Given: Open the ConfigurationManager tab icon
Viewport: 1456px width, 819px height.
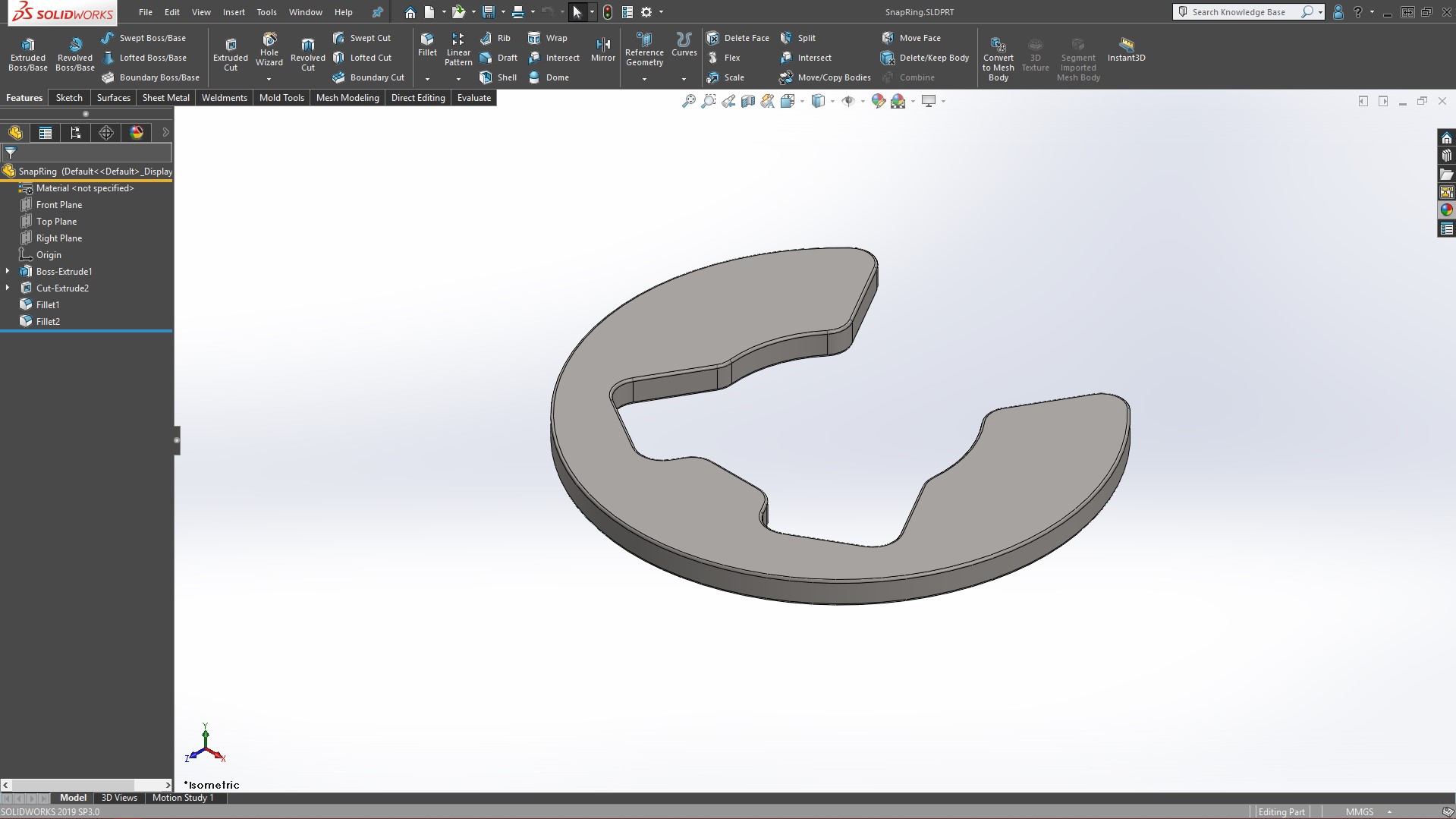Looking at the screenshot, I should coord(75,133).
